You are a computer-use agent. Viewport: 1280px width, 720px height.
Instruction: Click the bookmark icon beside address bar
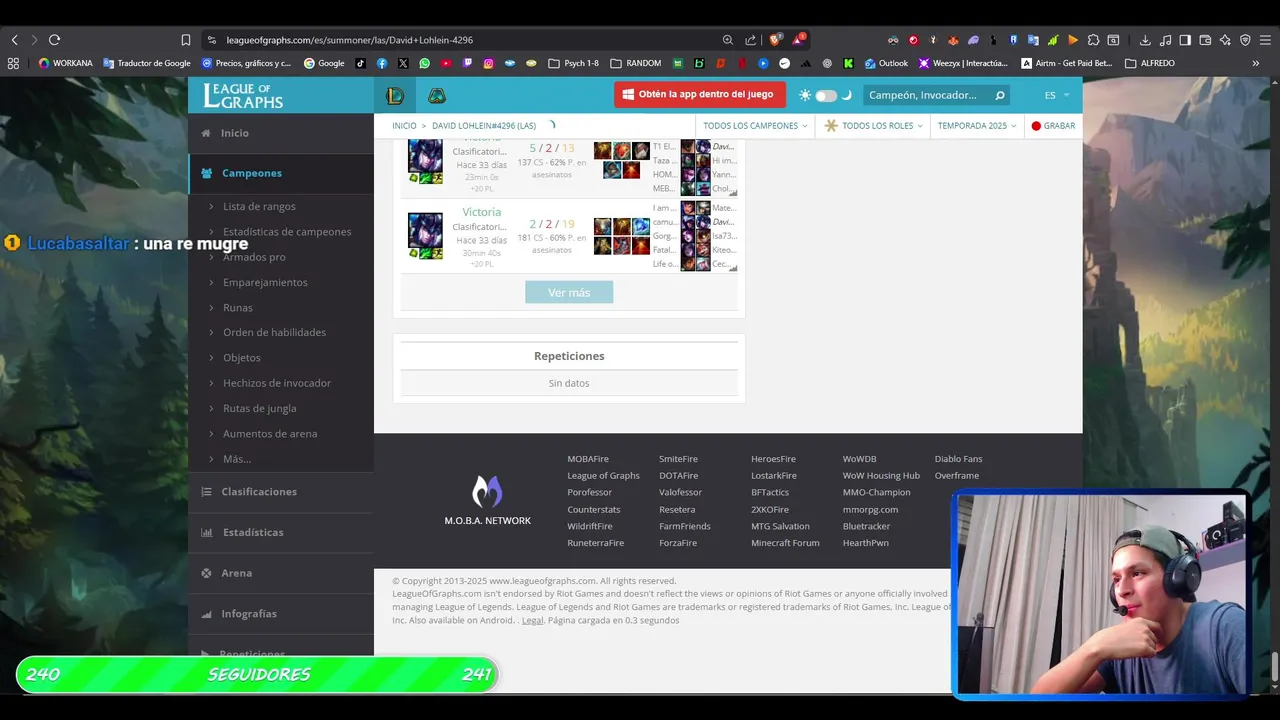coord(186,40)
